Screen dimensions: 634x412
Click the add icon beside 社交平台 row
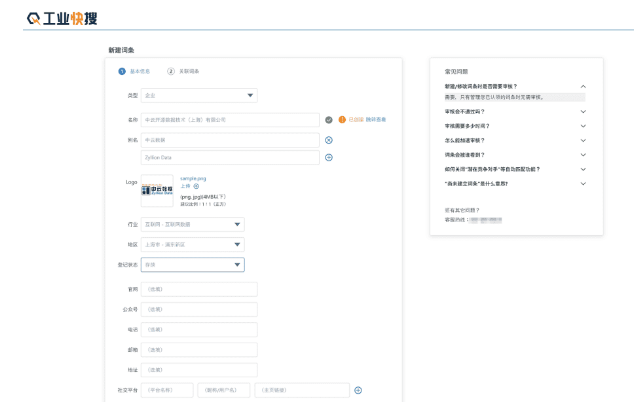pyautogui.click(x=358, y=390)
